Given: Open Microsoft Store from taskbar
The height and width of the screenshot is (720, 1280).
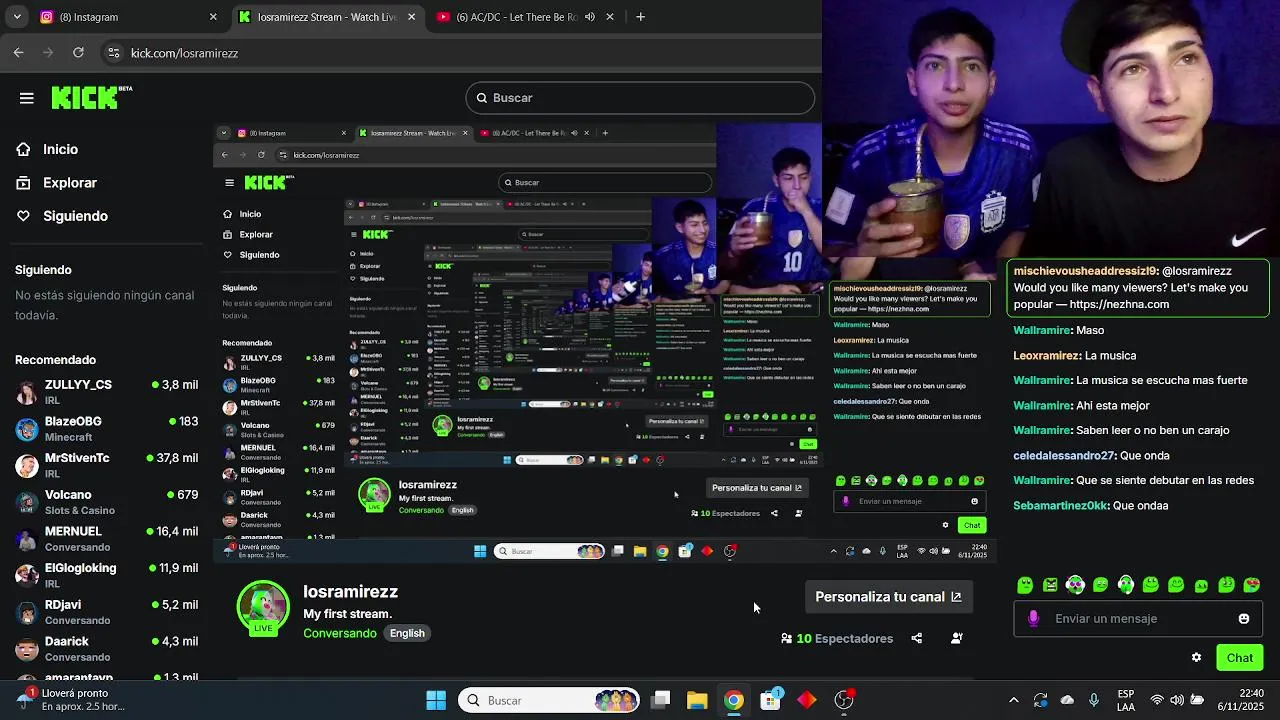Looking at the screenshot, I should coord(771,700).
